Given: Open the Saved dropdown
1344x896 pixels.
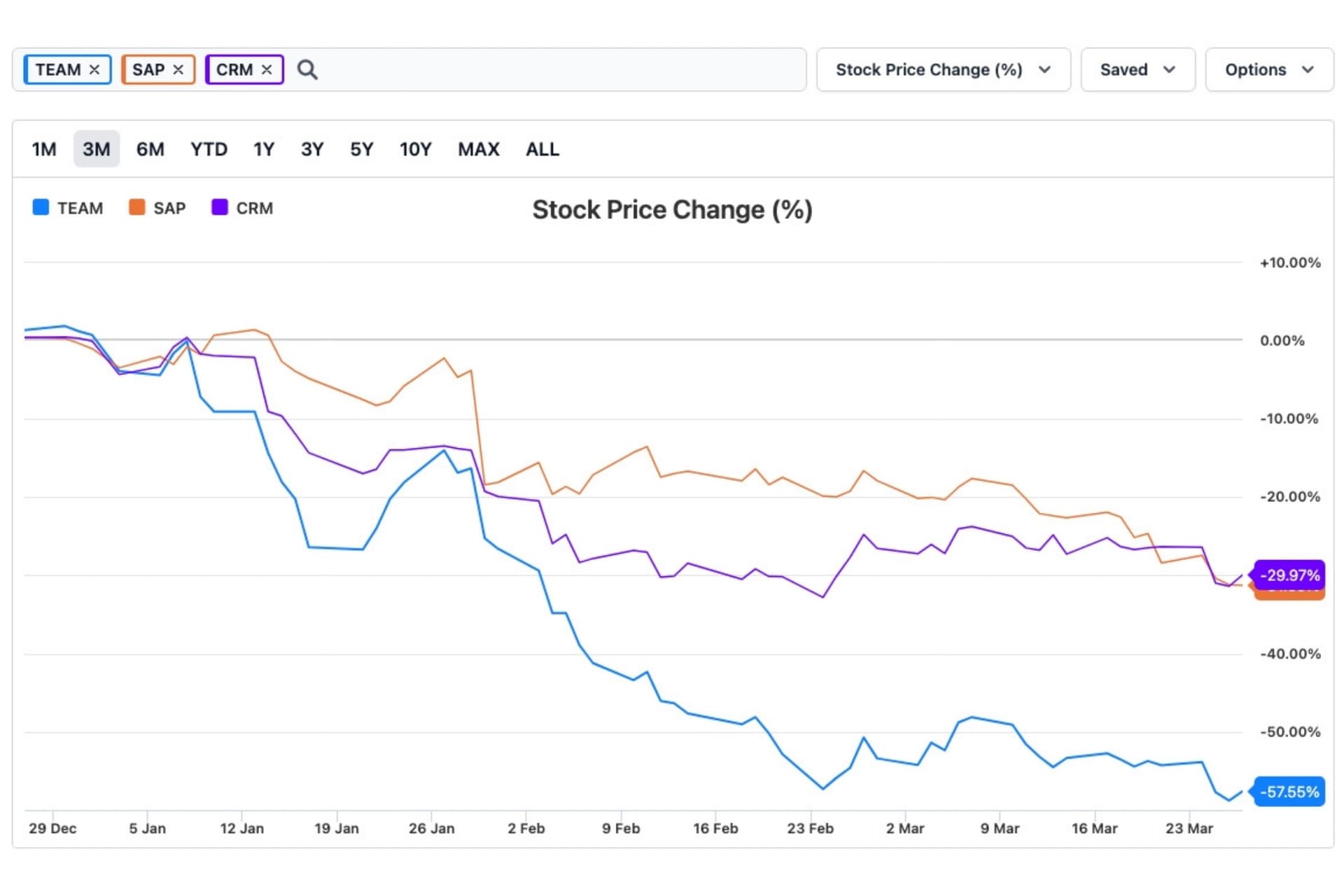Looking at the screenshot, I should (x=1137, y=70).
